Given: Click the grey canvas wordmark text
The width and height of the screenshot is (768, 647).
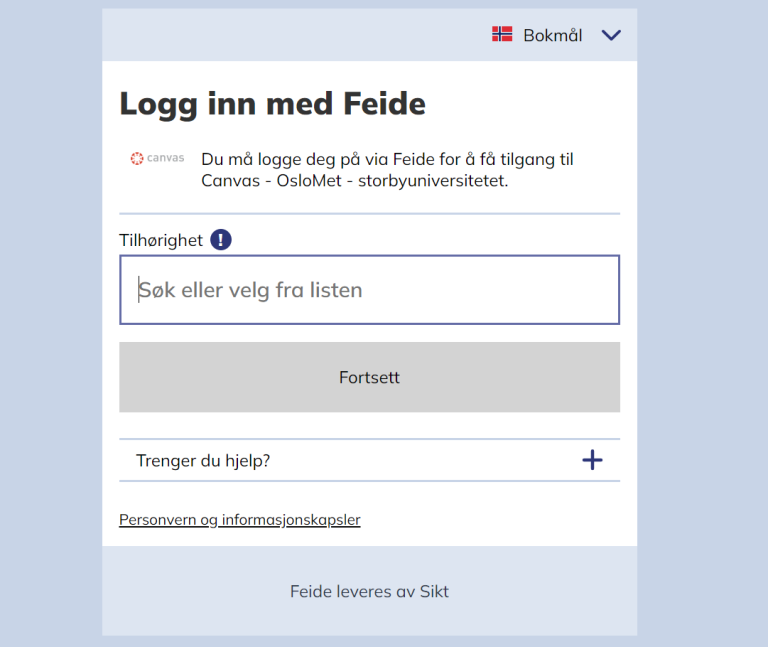Looking at the screenshot, I should click(x=166, y=158).
